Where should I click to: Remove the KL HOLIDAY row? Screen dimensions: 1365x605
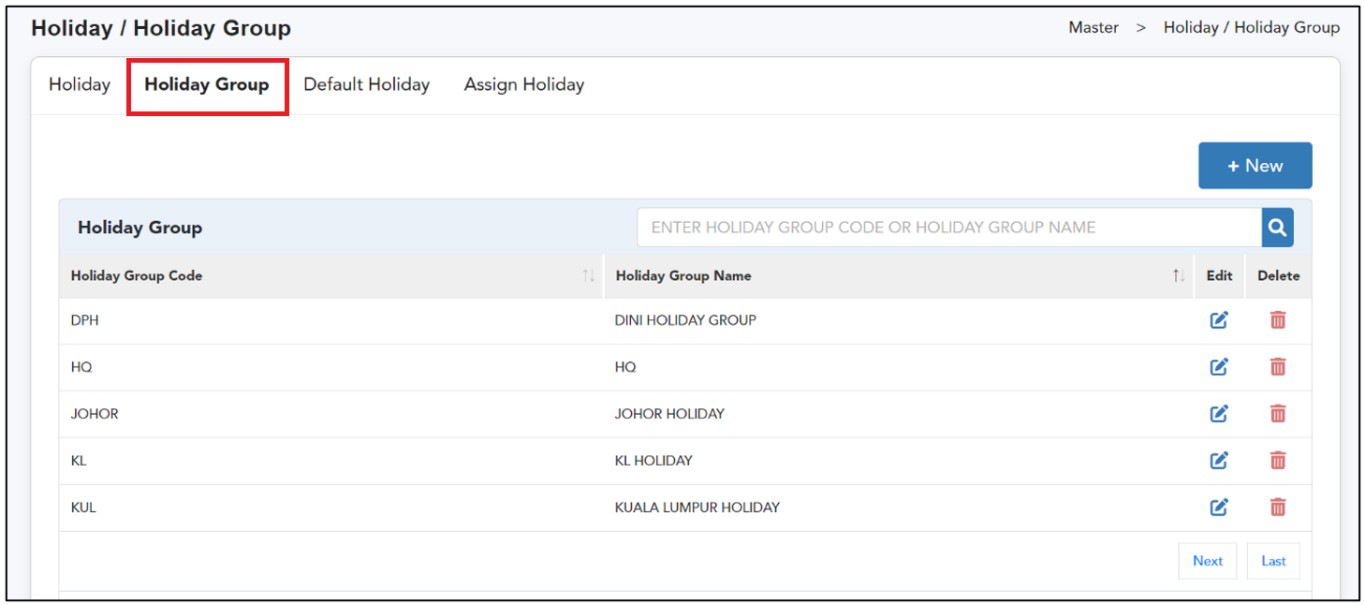click(x=1277, y=460)
